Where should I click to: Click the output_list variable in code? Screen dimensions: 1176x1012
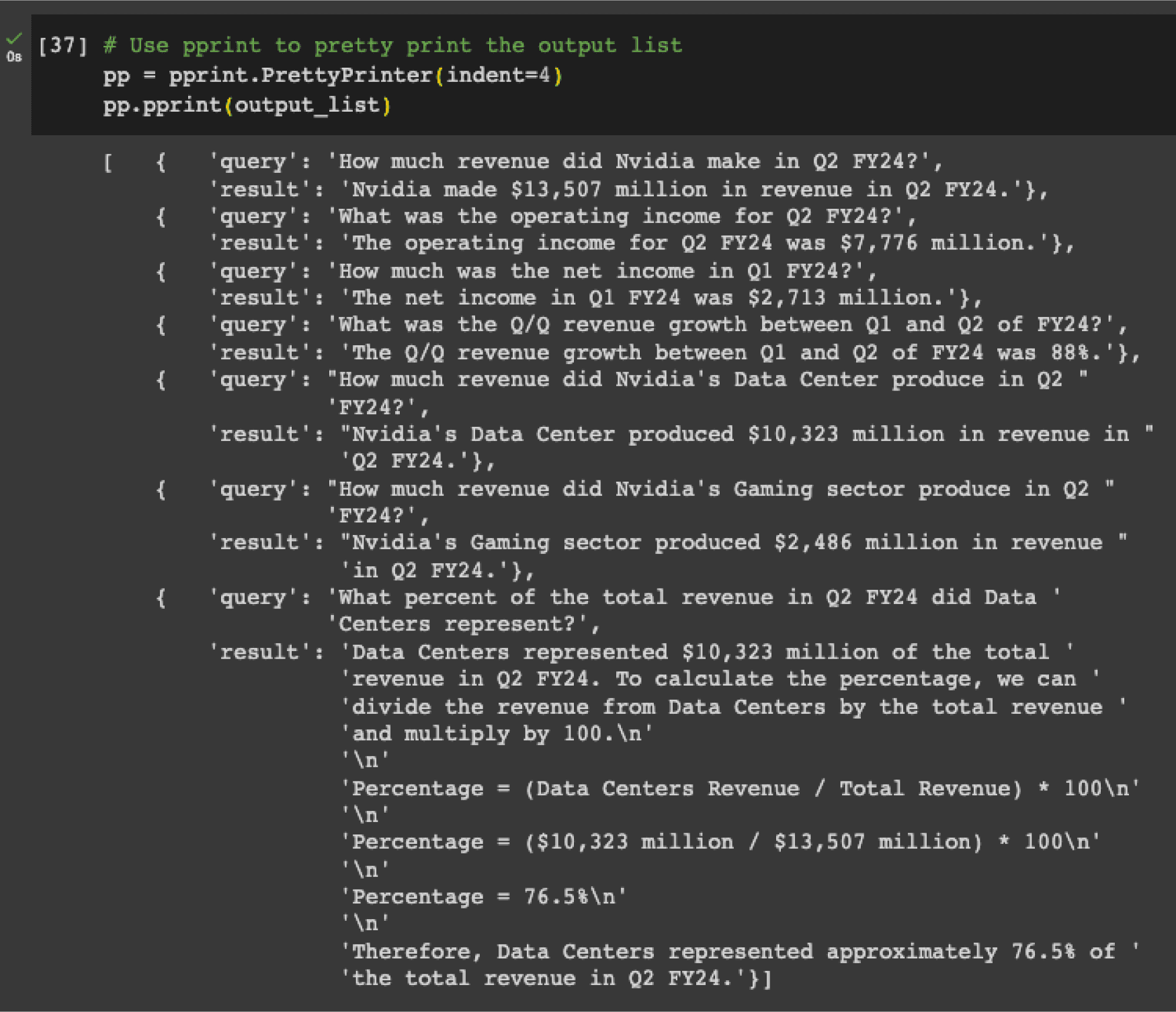coord(308,105)
